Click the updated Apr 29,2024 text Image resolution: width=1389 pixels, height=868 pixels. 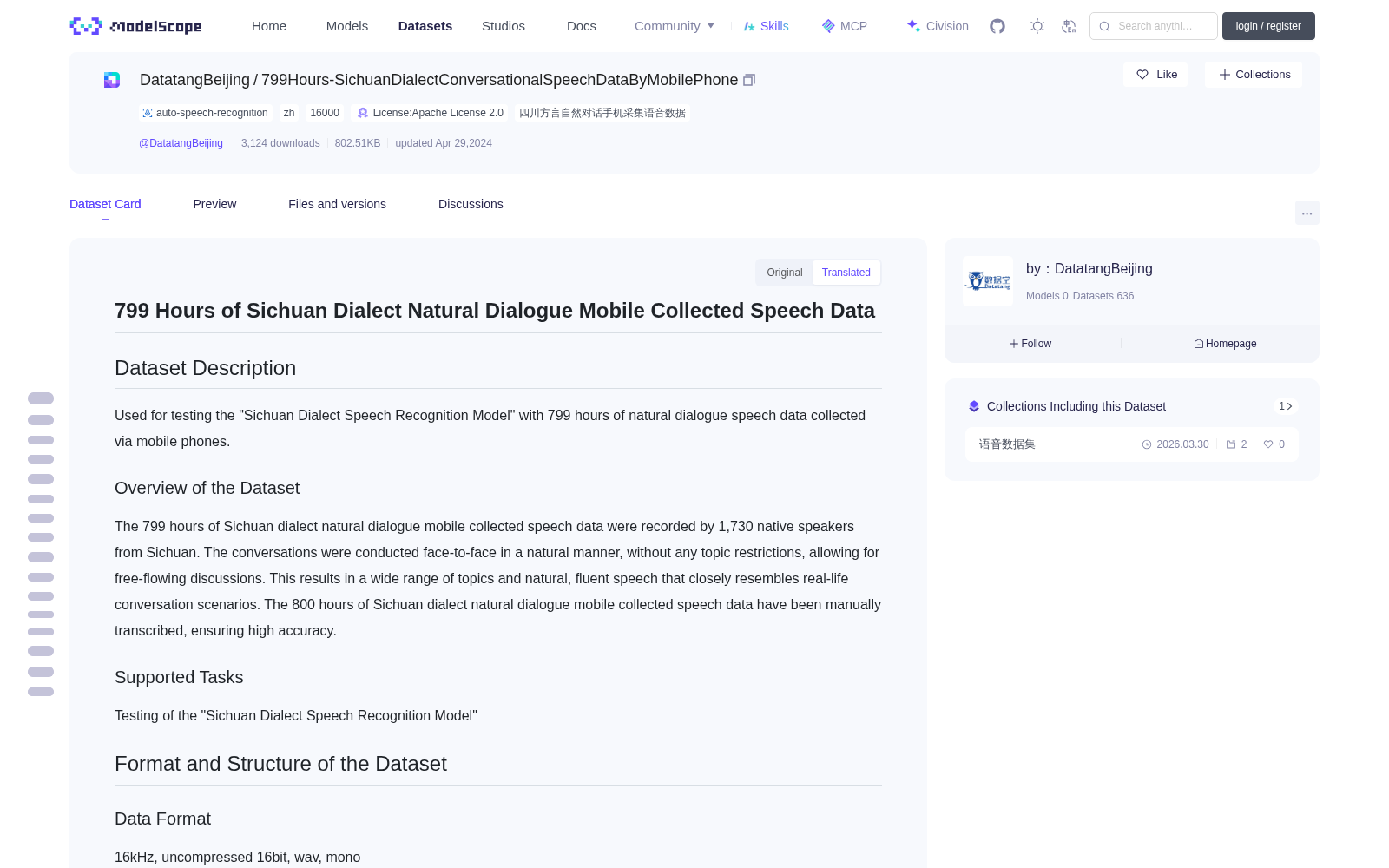444,143
